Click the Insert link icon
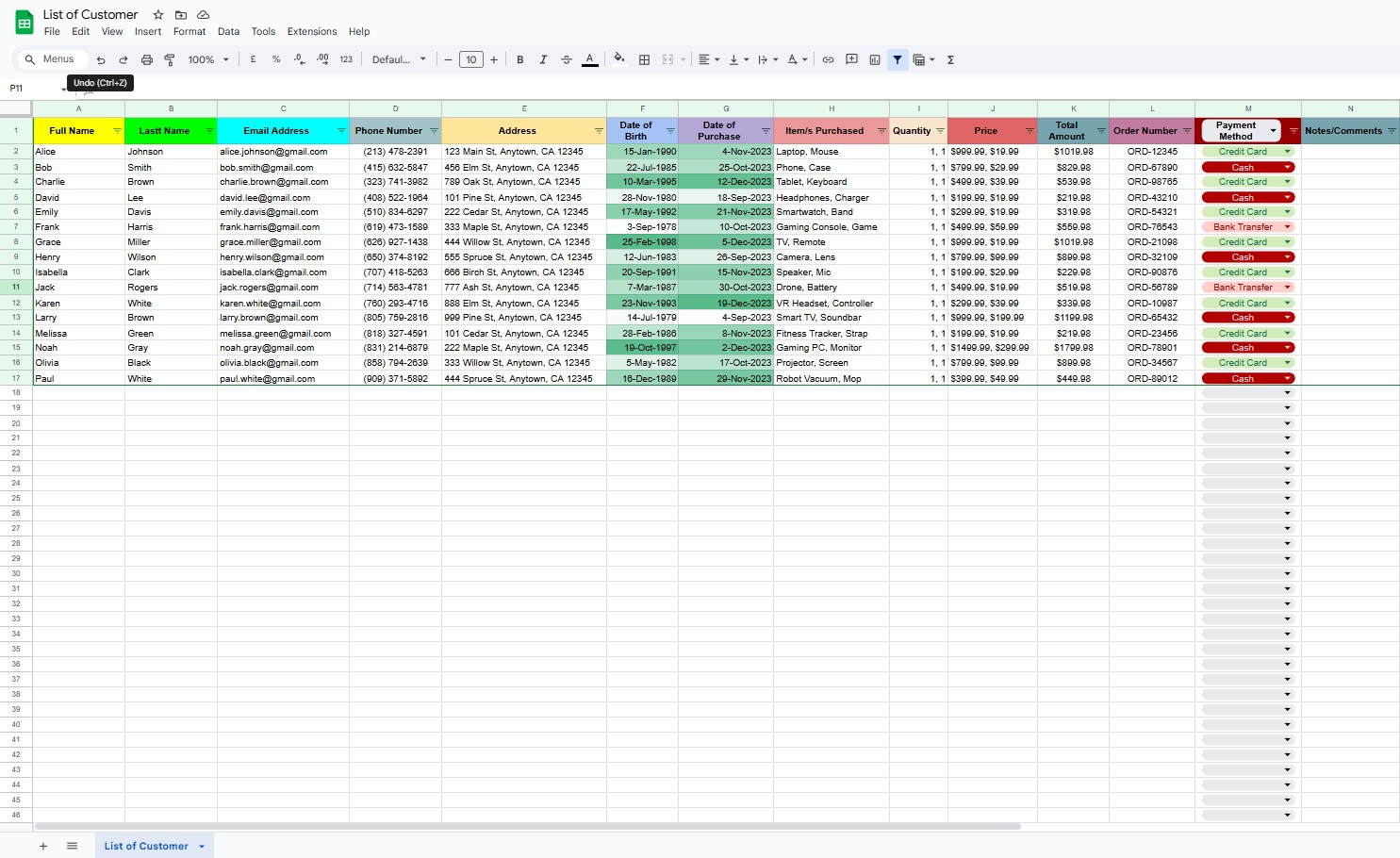This screenshot has width=1400, height=858. tap(828, 59)
